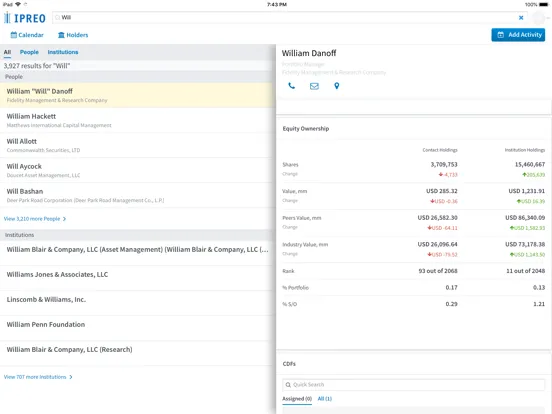Viewport: 552px width, 414px height.
Task: Open the Calendar view
Action: 27,35
